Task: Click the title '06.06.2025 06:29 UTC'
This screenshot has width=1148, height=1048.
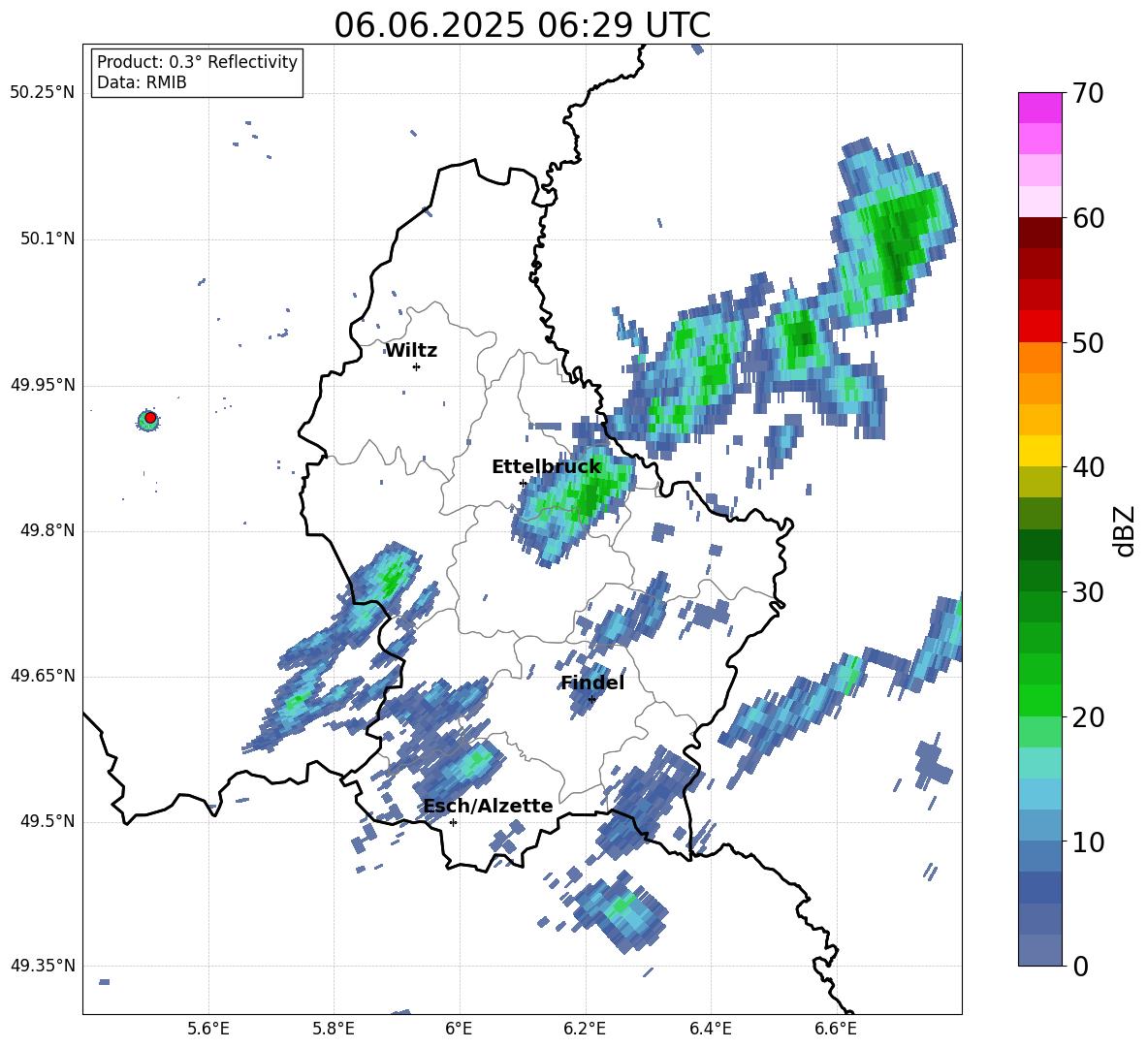Action: [522, 25]
